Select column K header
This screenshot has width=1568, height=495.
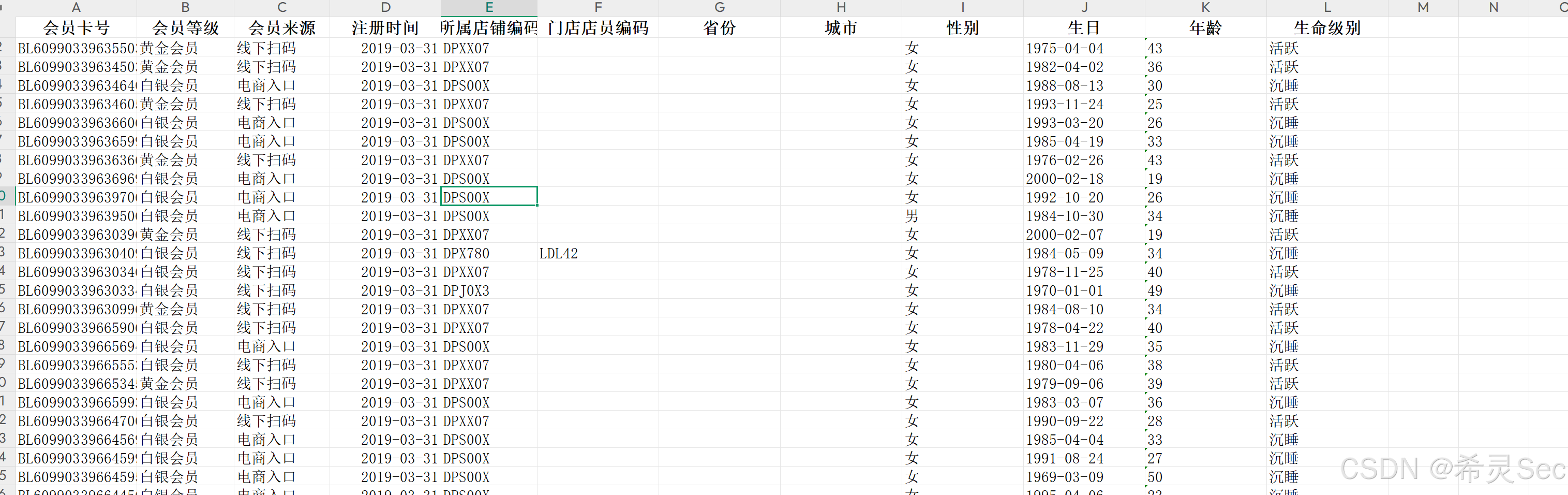(x=1205, y=7)
